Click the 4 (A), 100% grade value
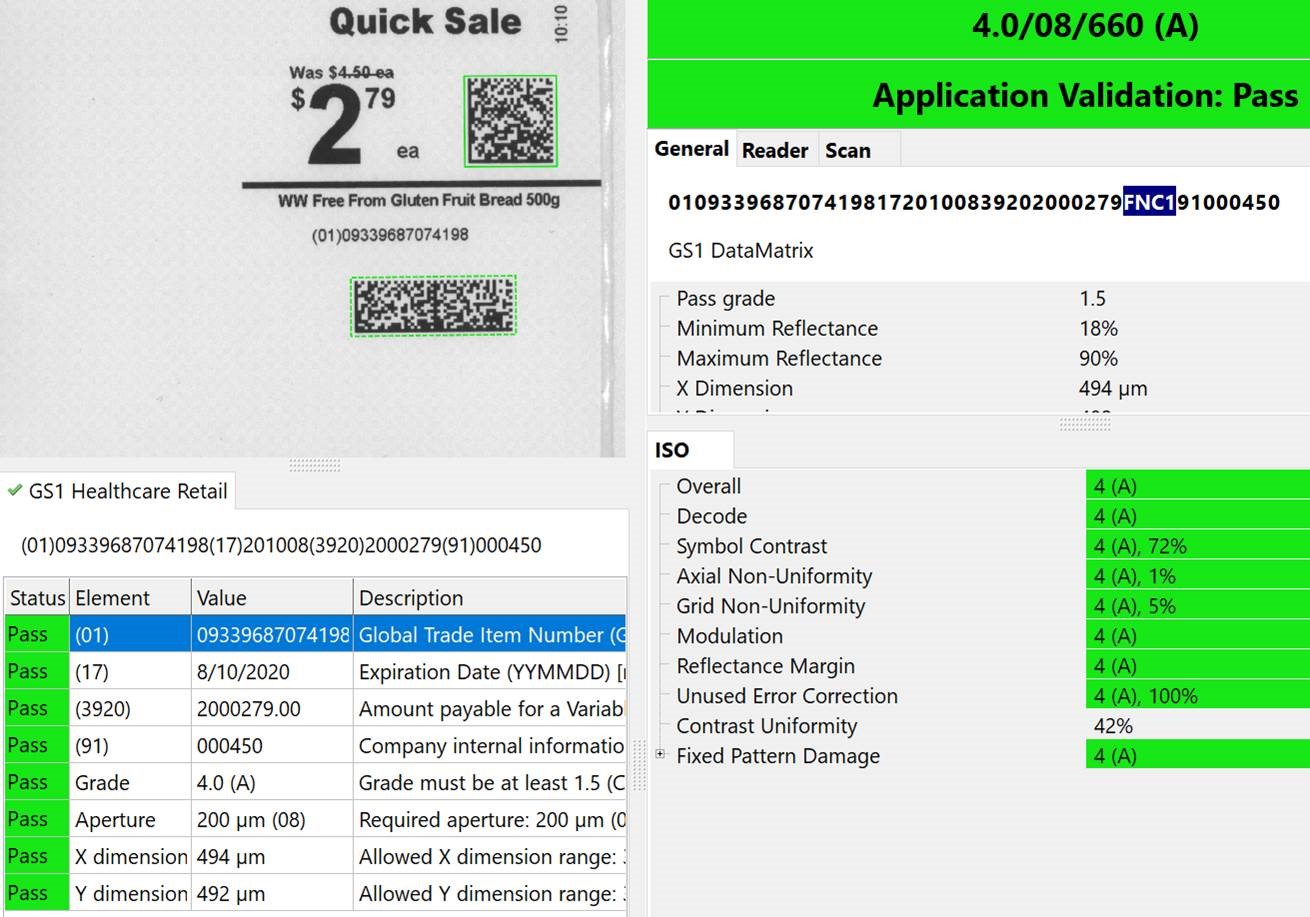Viewport: 1310px width, 917px height. tap(1198, 696)
